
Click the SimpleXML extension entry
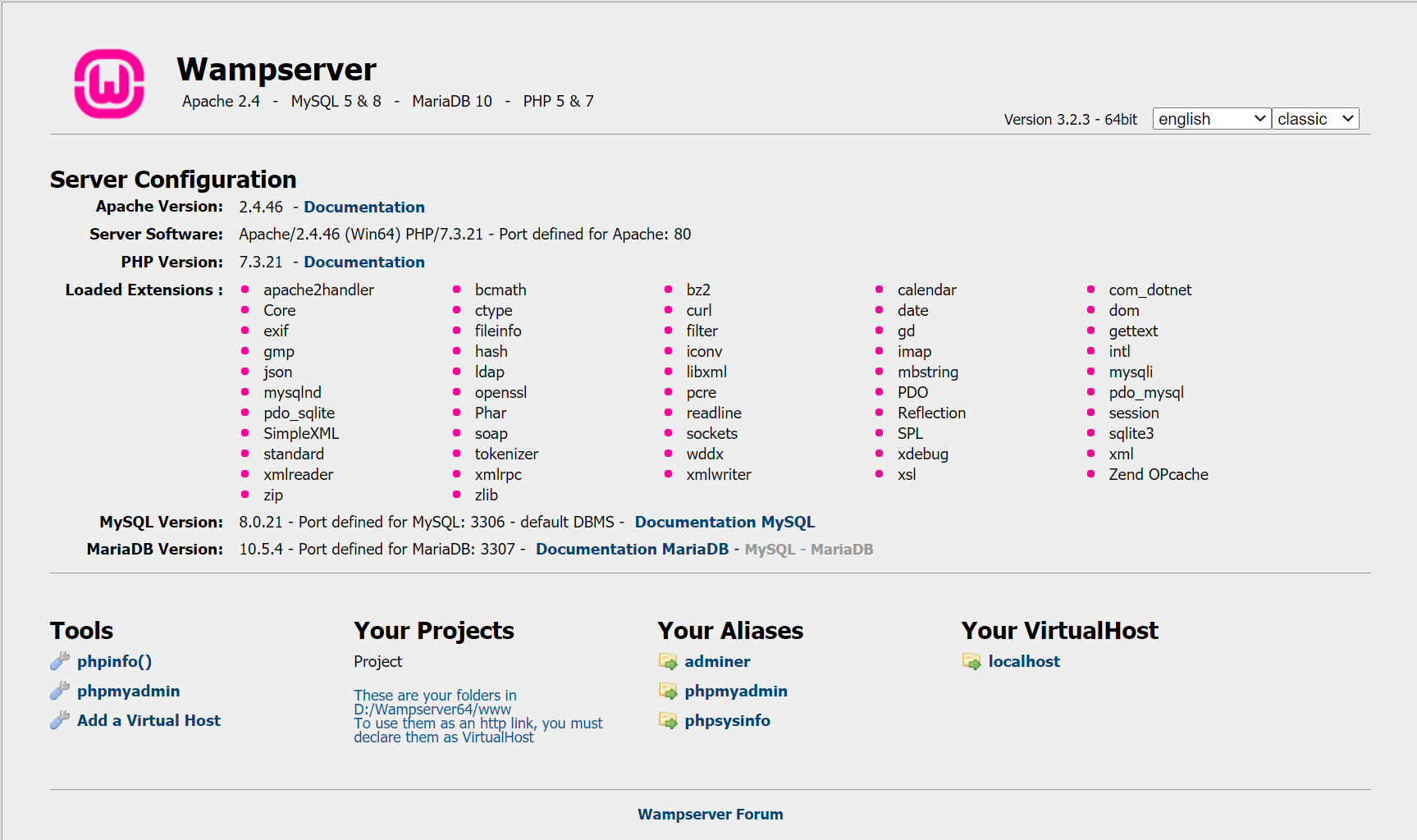pos(301,433)
